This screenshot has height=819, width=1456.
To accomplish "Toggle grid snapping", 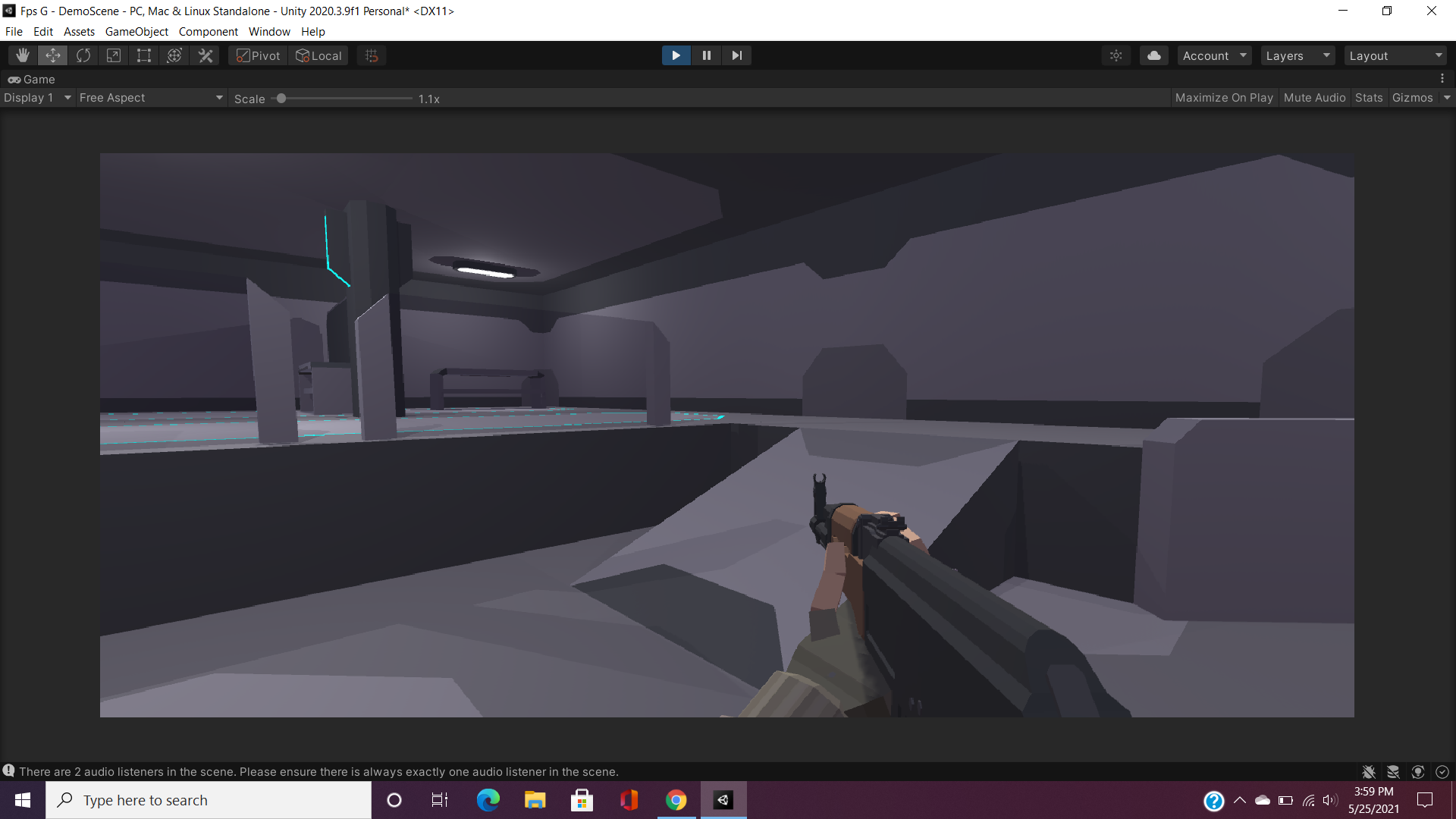I will tap(372, 55).
